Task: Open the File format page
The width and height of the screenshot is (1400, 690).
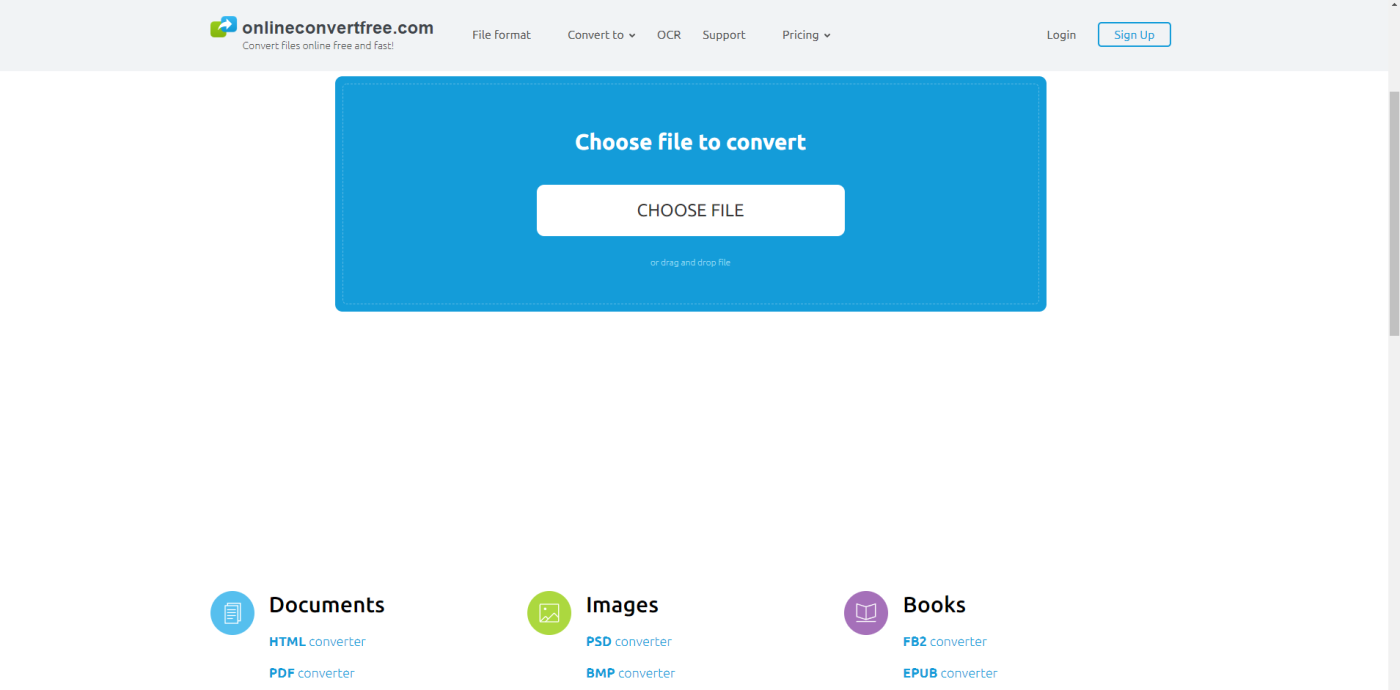Action: tap(502, 35)
